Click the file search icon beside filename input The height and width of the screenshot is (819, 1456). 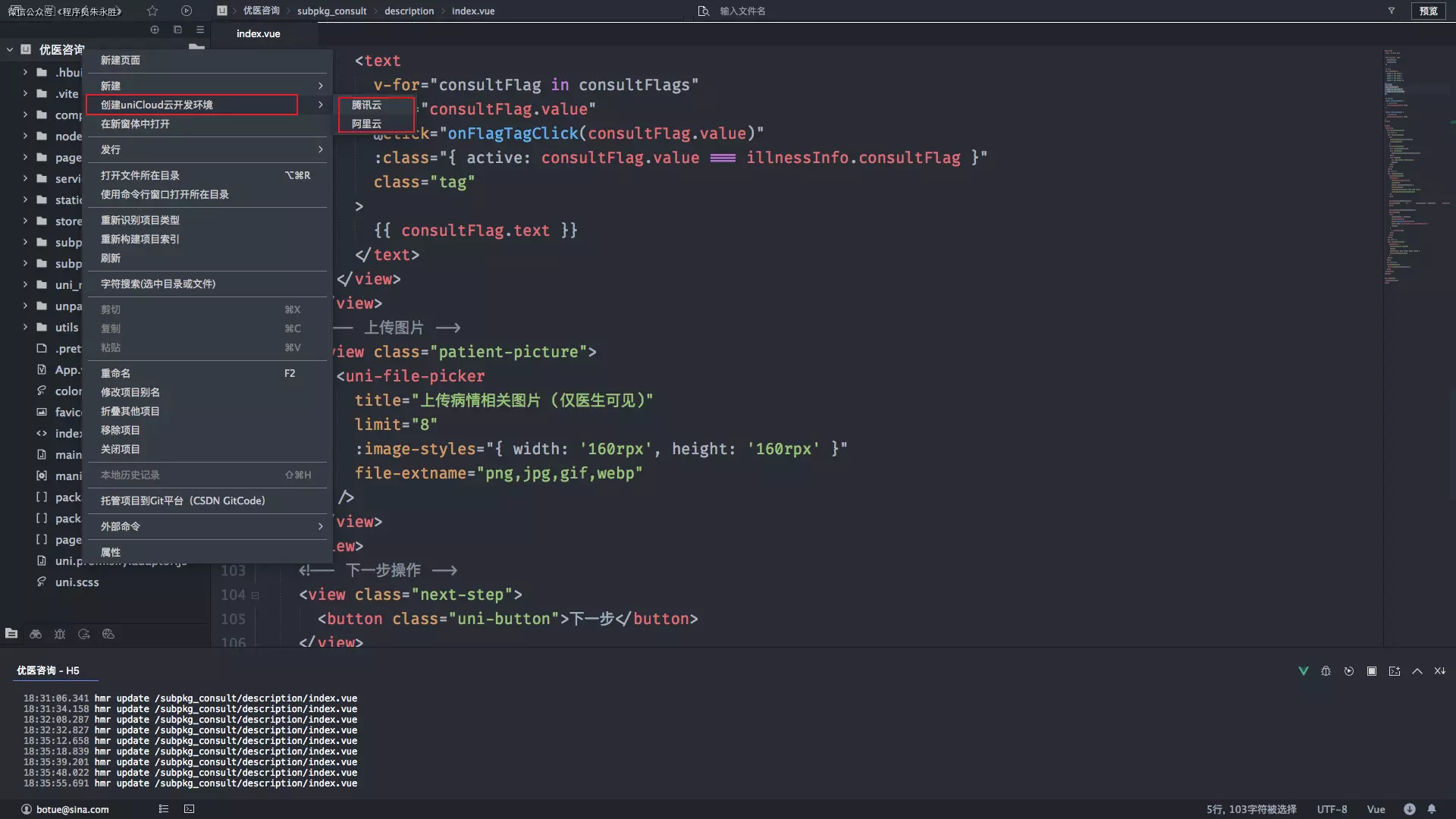[x=704, y=11]
